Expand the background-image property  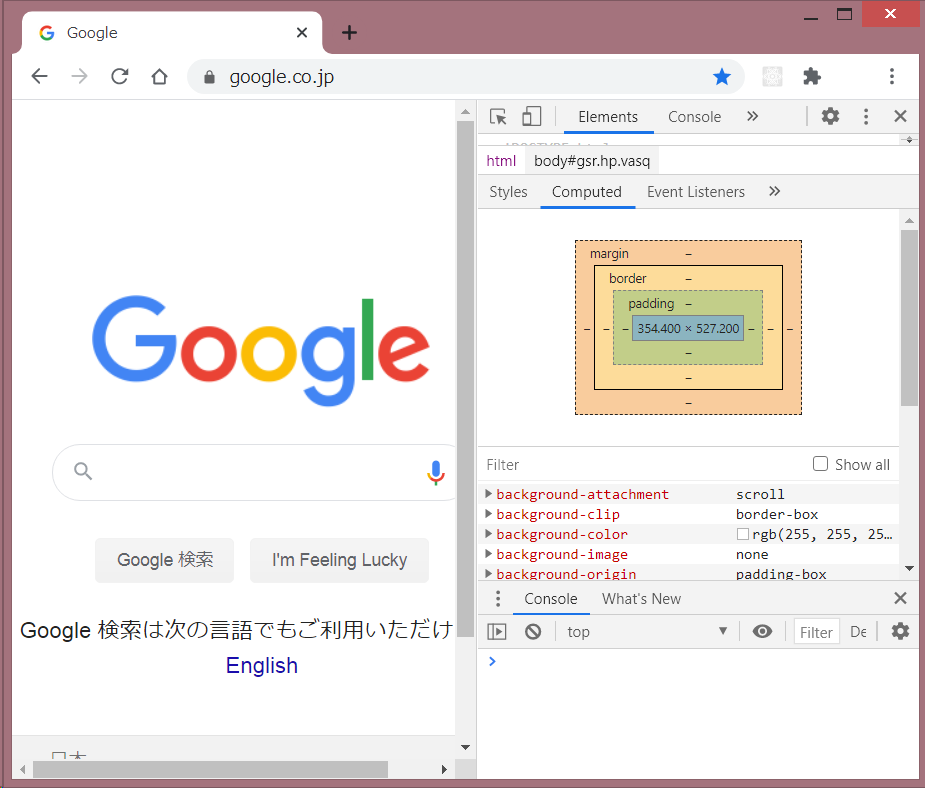(x=488, y=554)
